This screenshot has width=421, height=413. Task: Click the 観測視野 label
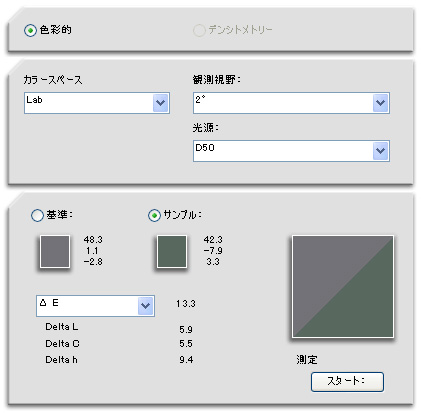tap(217, 80)
